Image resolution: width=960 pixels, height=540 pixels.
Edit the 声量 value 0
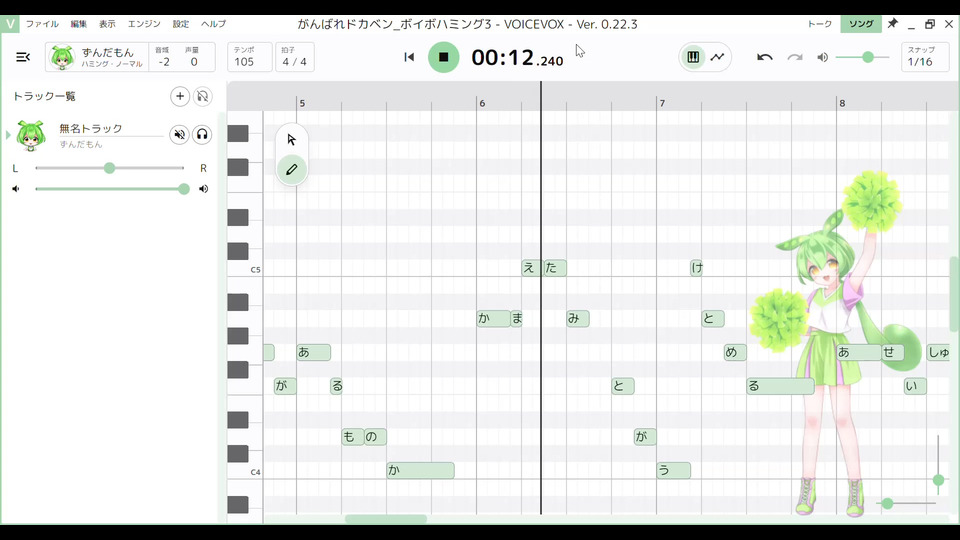(x=194, y=57)
